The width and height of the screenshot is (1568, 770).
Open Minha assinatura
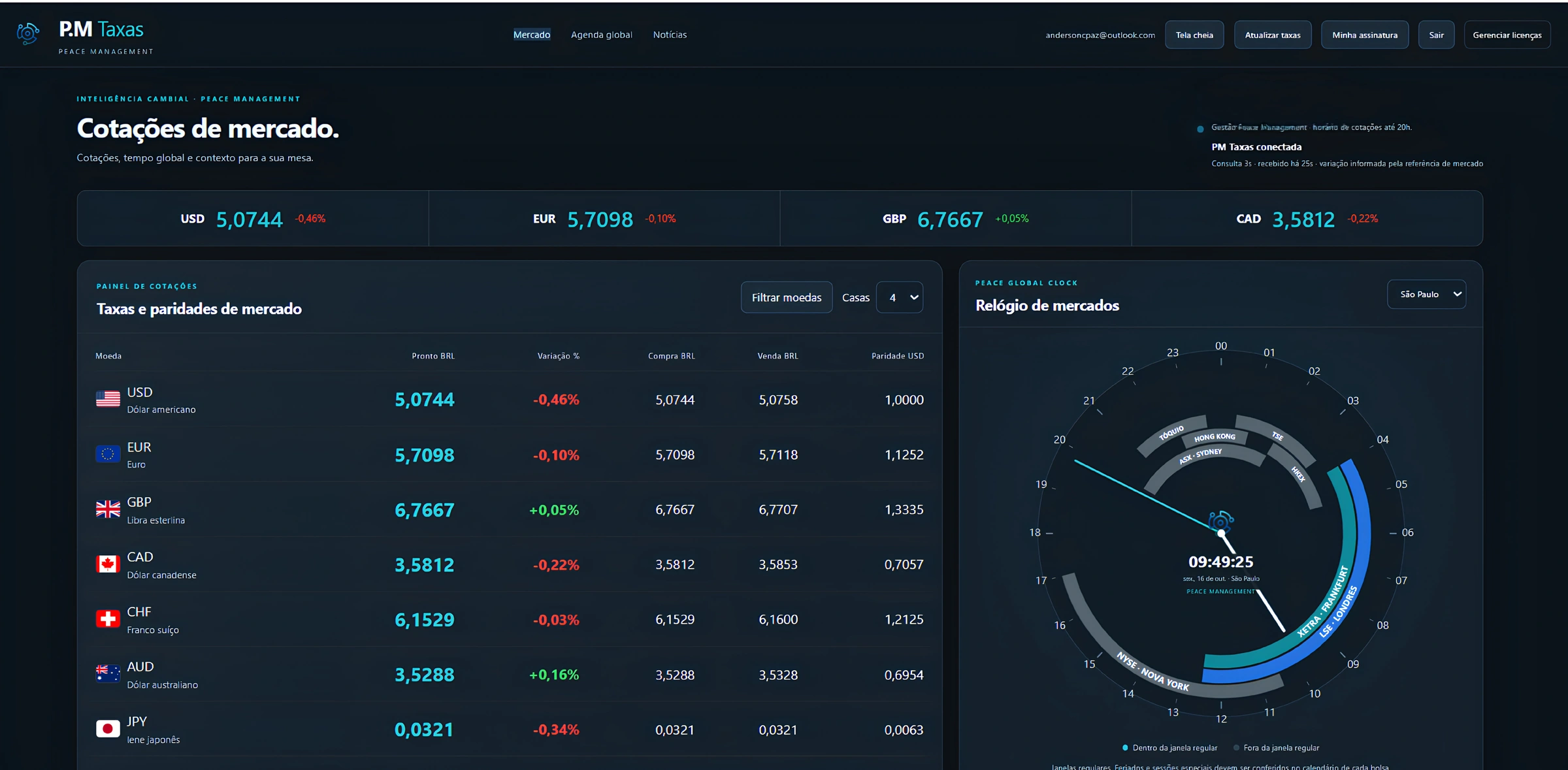(x=1365, y=35)
